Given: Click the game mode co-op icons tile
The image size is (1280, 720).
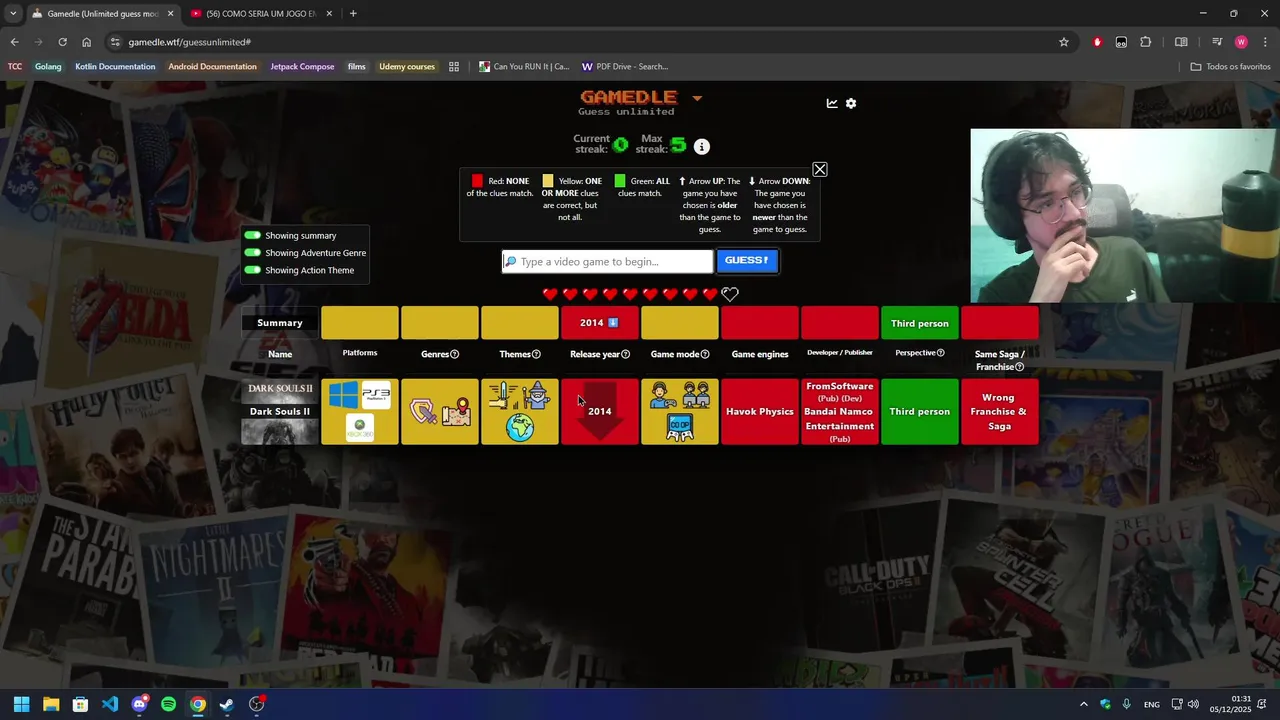Looking at the screenshot, I should tap(680, 411).
